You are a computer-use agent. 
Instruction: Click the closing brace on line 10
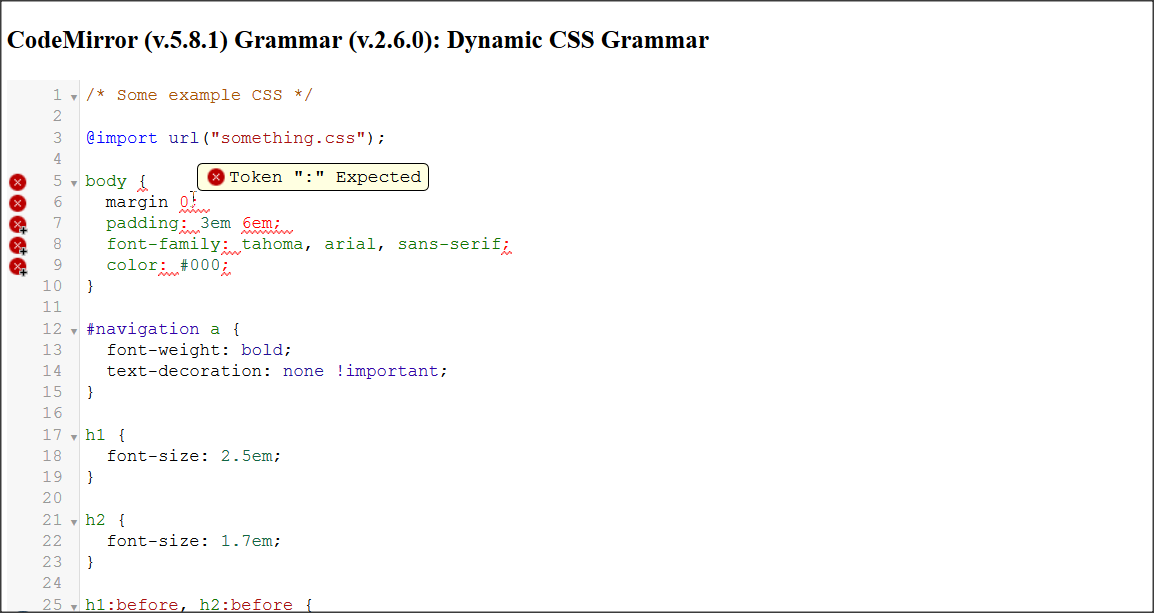pos(91,286)
